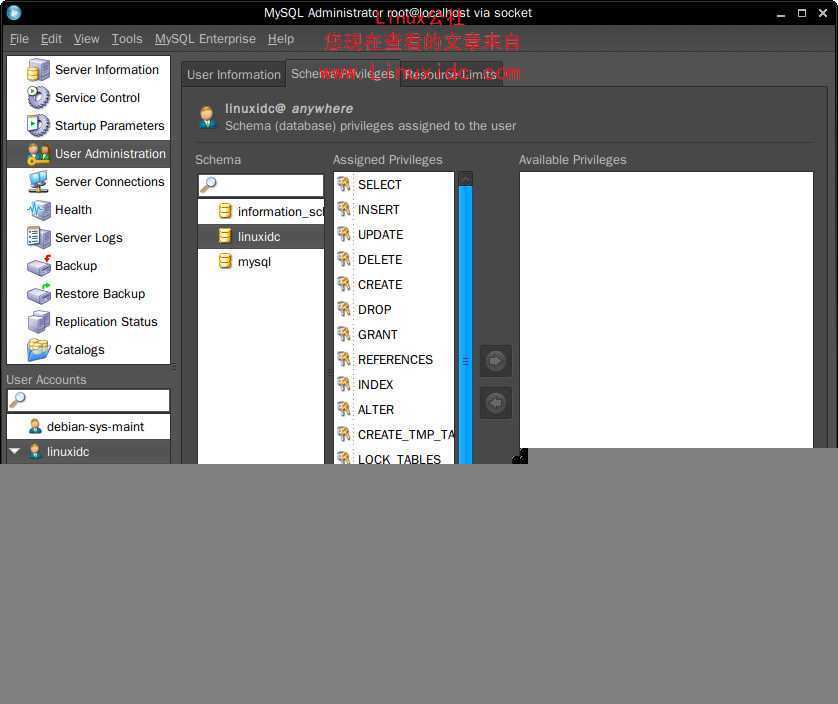Image resolution: width=838 pixels, height=704 pixels.
Task: Minimize the MySQL Administrator window
Action: coord(781,13)
